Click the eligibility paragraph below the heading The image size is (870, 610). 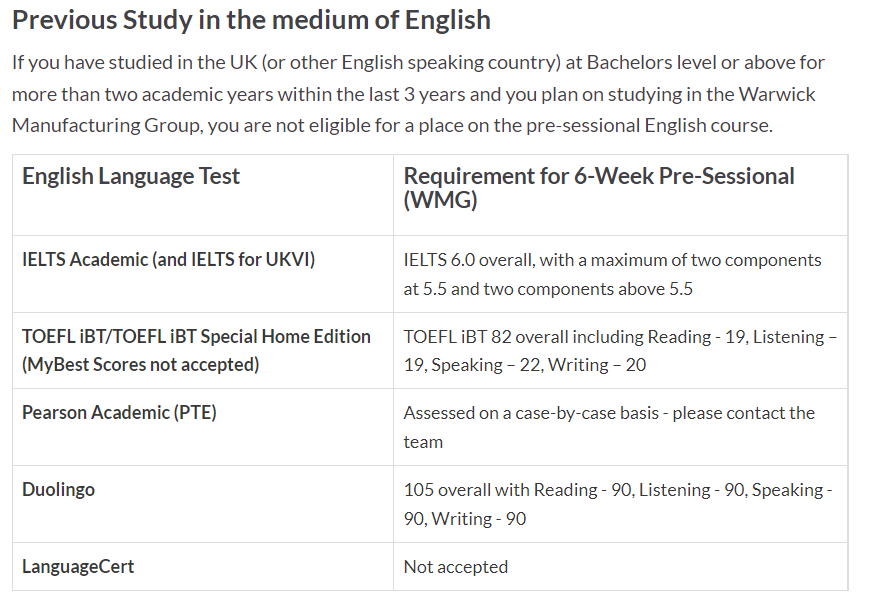[418, 94]
